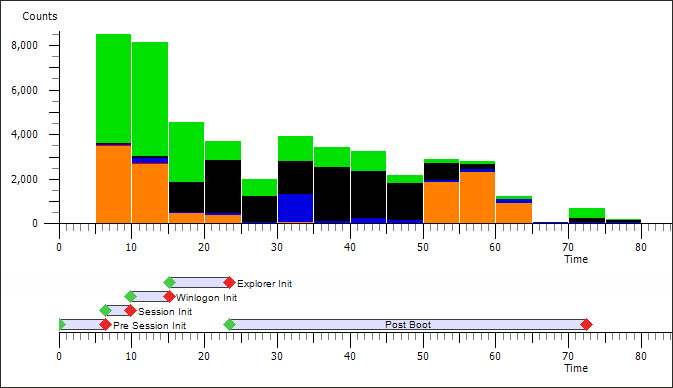The height and width of the screenshot is (388, 673).
Task: Select the large blue segment at time 30-35
Action: (x=295, y=208)
